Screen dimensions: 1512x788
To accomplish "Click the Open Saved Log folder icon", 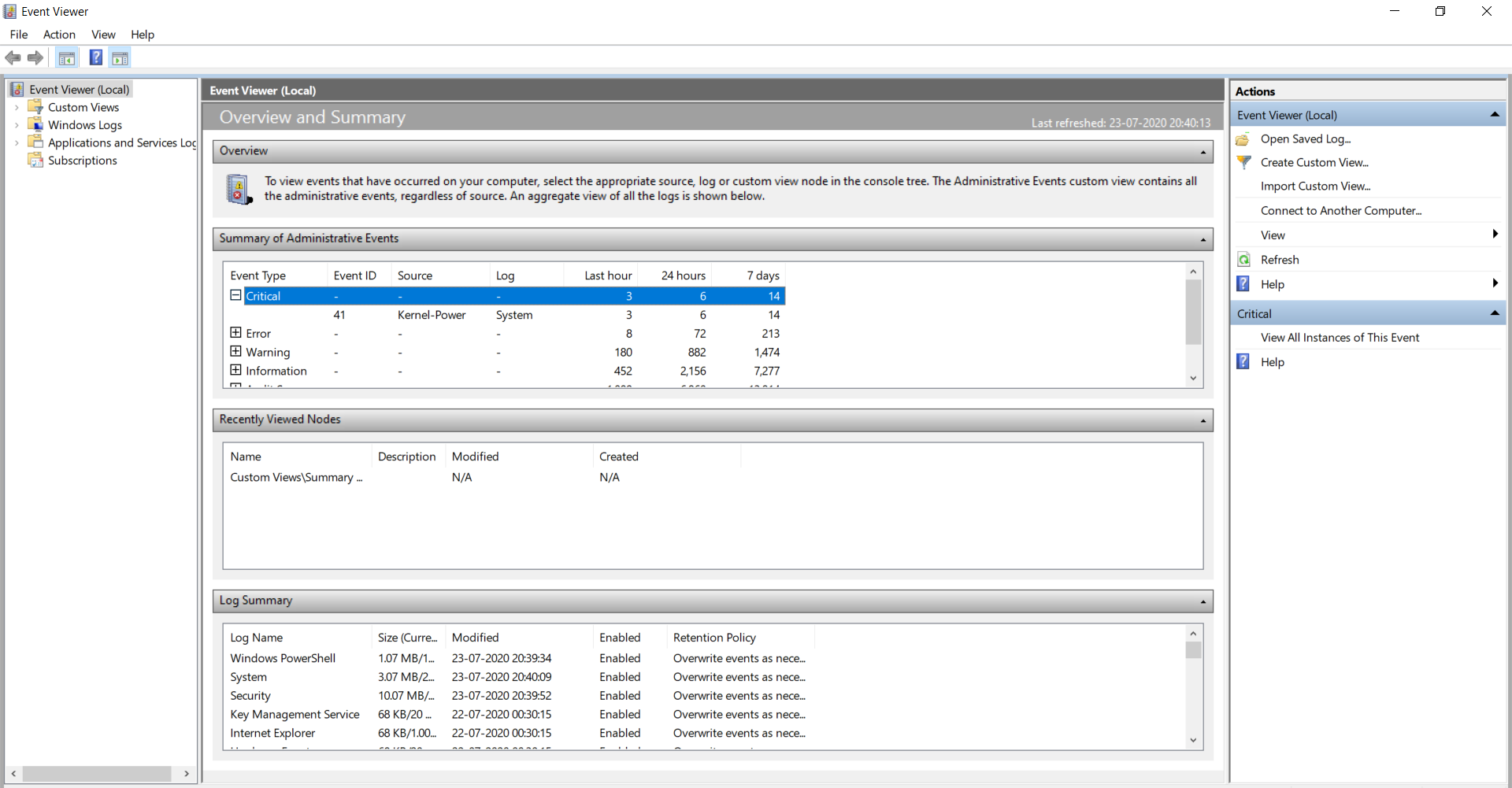I will [1243, 139].
